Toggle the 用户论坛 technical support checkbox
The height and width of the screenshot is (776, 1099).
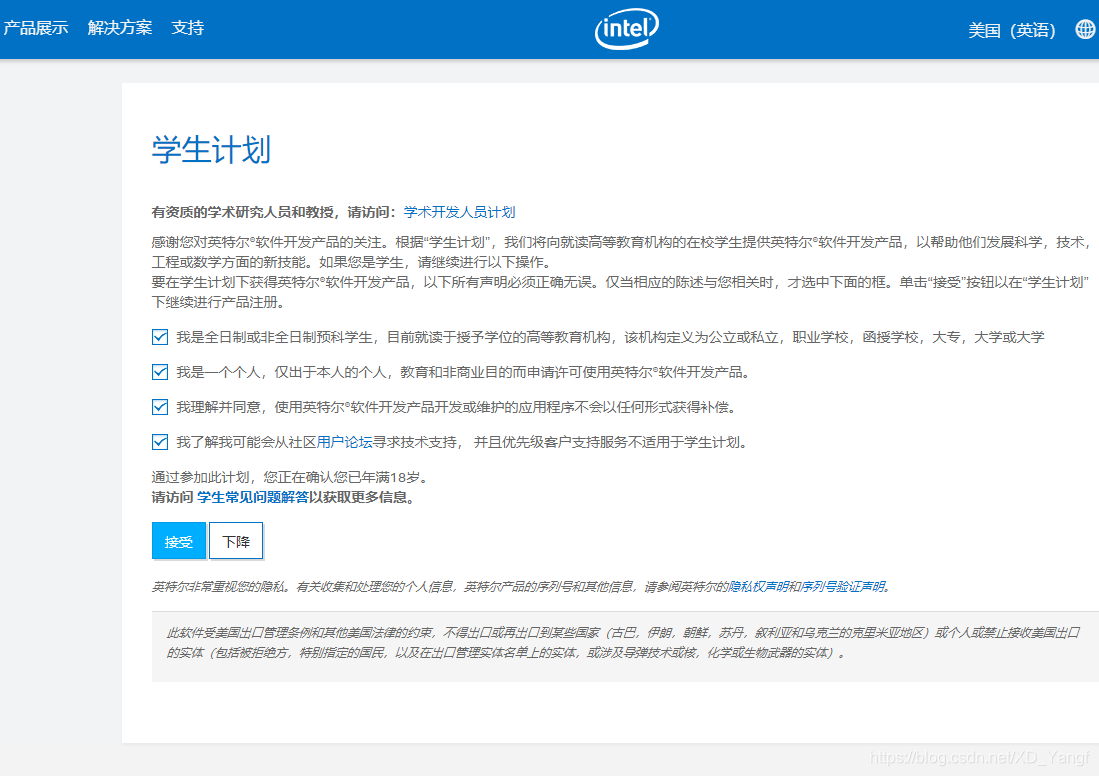[160, 442]
